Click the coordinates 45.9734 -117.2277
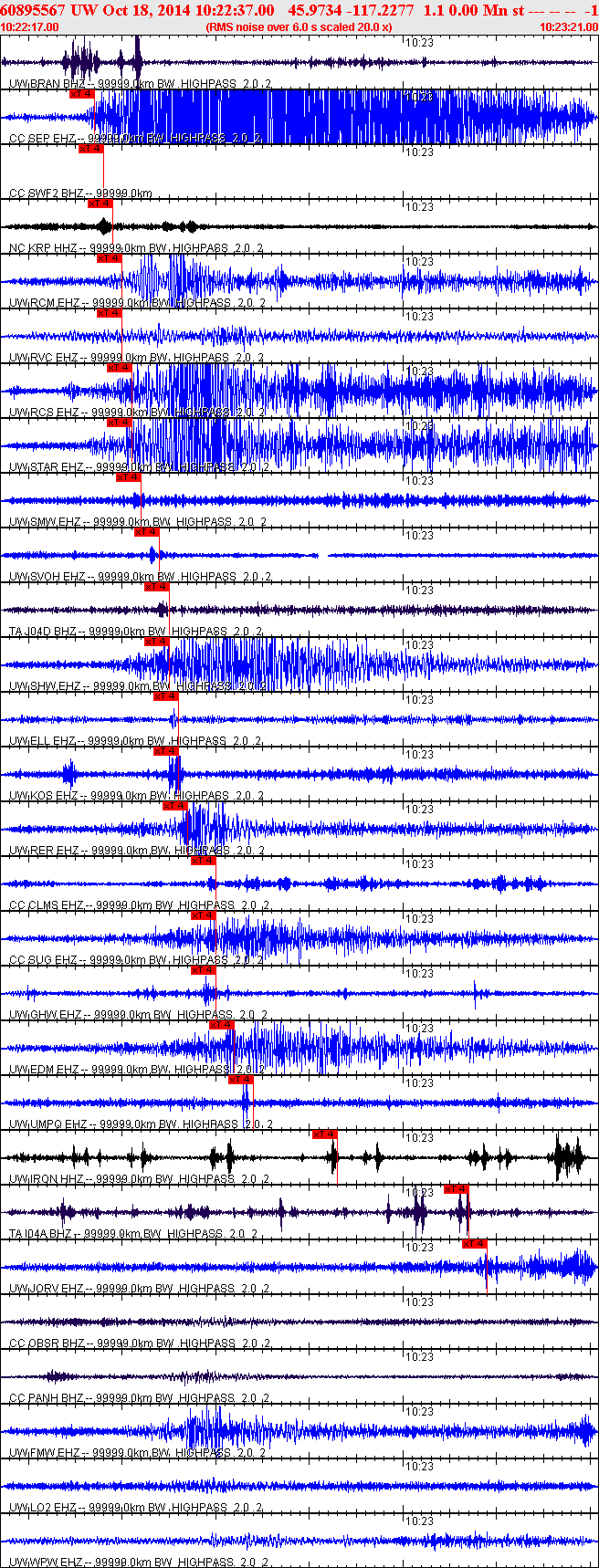Image resolution: width=599 pixels, height=1568 pixels. click(x=351, y=9)
